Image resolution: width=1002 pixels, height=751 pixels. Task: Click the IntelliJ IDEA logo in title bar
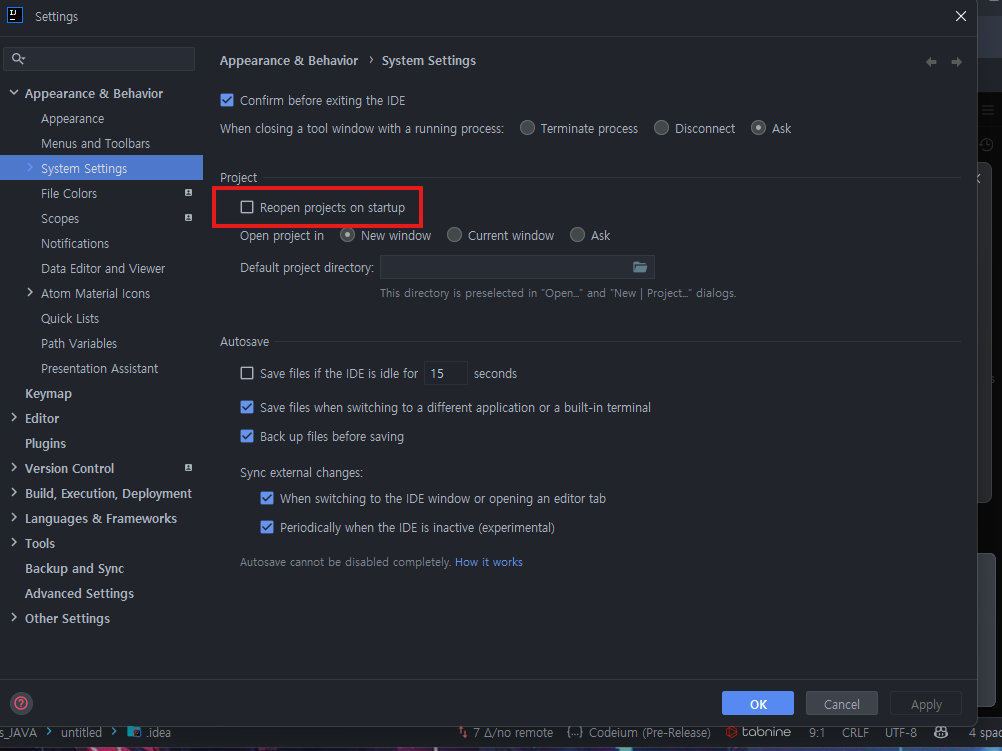pos(15,15)
